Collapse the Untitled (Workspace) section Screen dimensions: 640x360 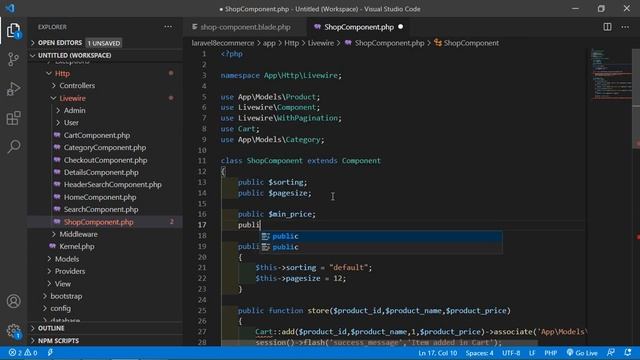click(x=74, y=55)
